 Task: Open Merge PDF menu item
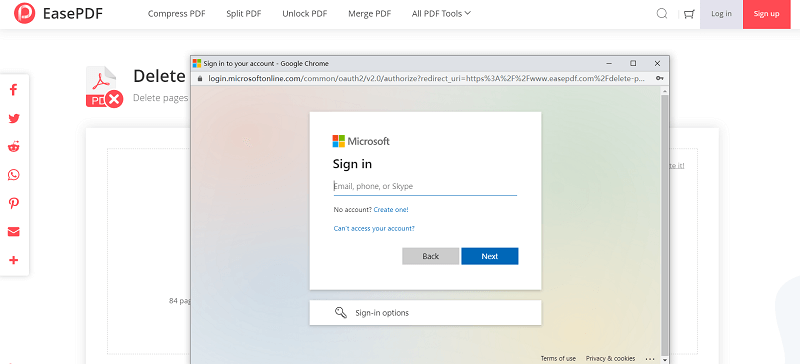369,14
